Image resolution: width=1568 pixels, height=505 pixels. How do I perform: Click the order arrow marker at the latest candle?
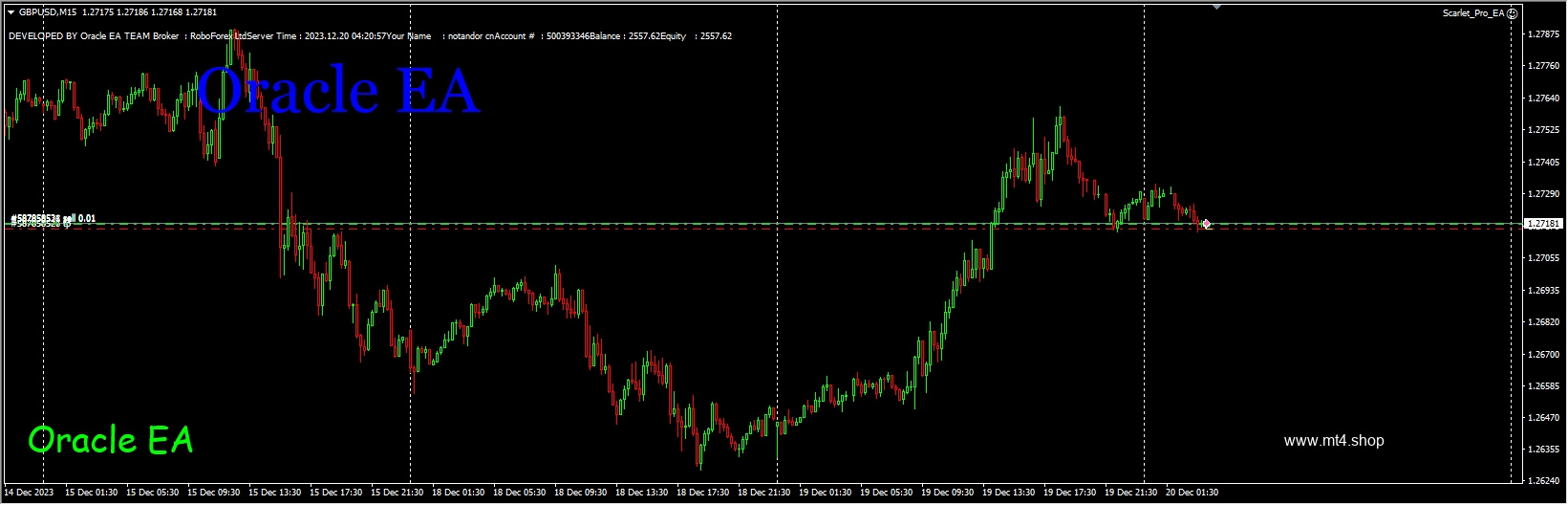pyautogui.click(x=1207, y=224)
